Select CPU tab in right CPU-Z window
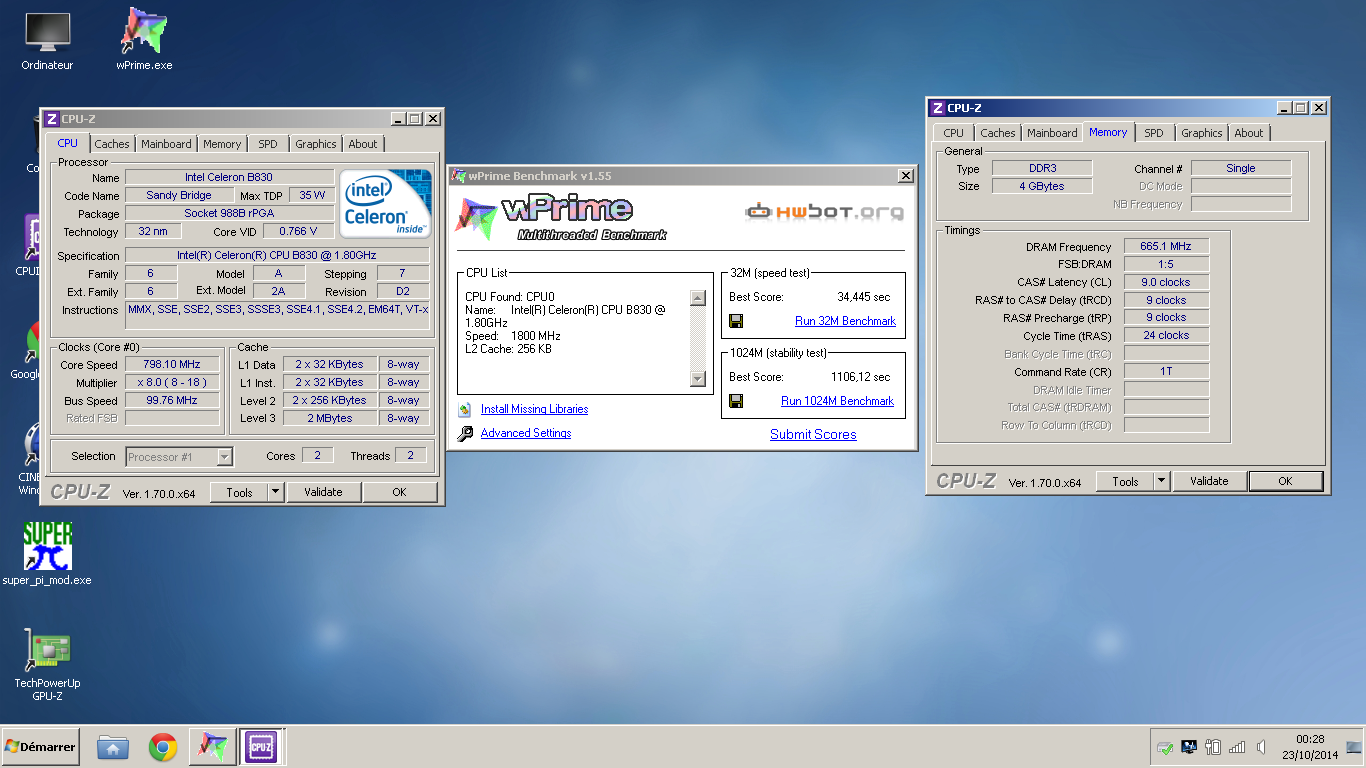1366x768 pixels. [x=954, y=133]
